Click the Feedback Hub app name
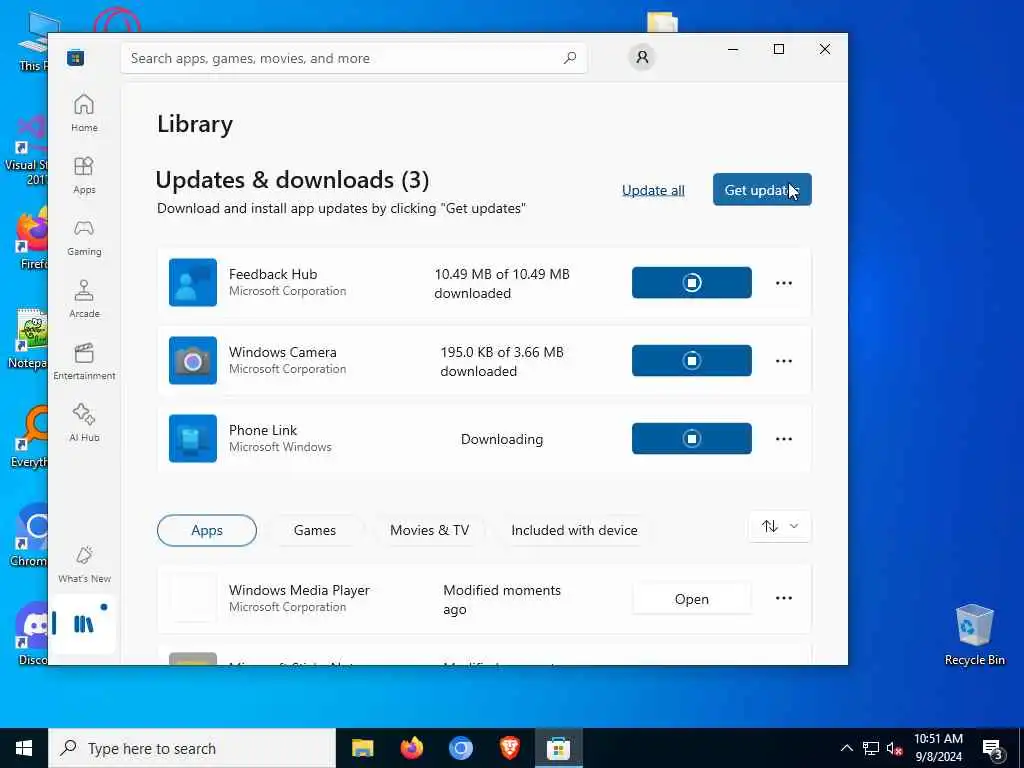 click(273, 274)
